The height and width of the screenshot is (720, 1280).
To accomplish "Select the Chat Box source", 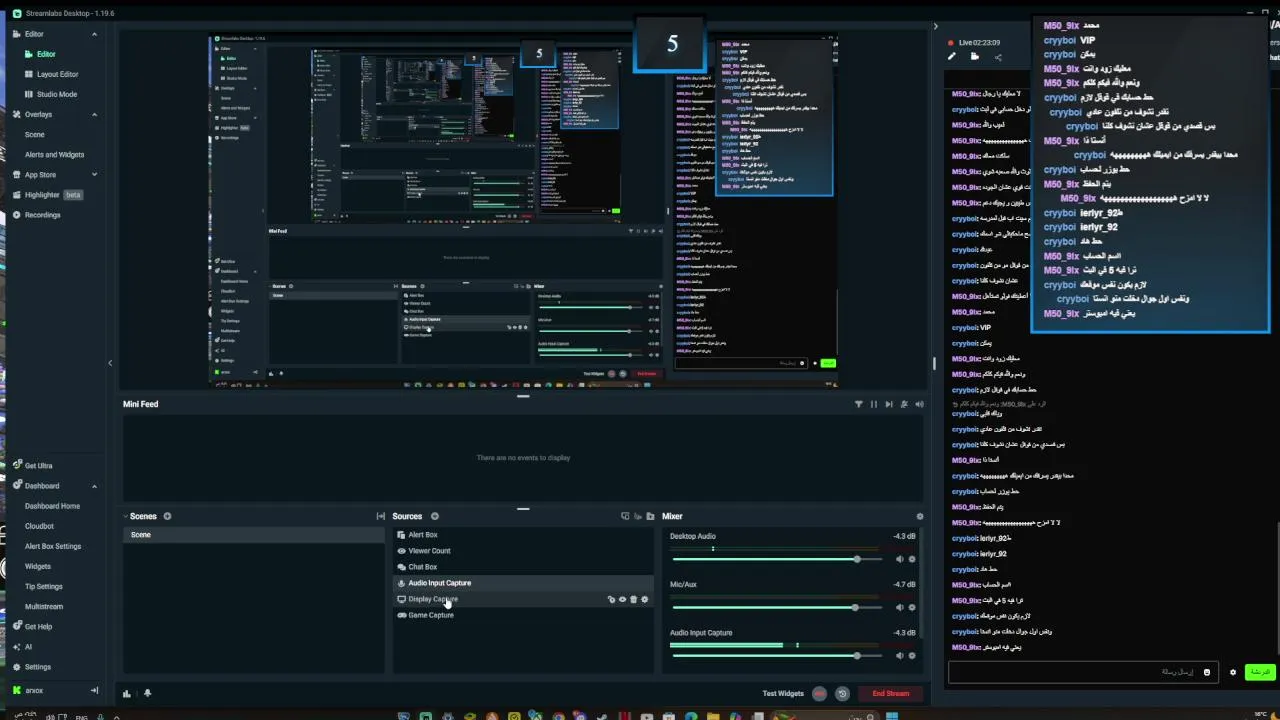I will click(524, 567).
